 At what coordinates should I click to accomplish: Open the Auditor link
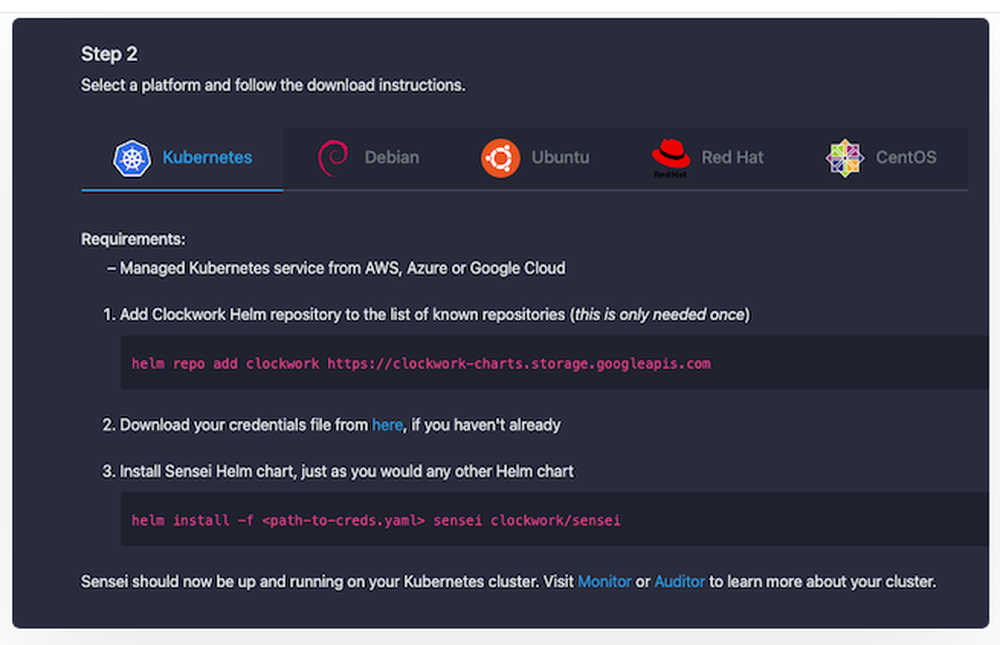[680, 582]
